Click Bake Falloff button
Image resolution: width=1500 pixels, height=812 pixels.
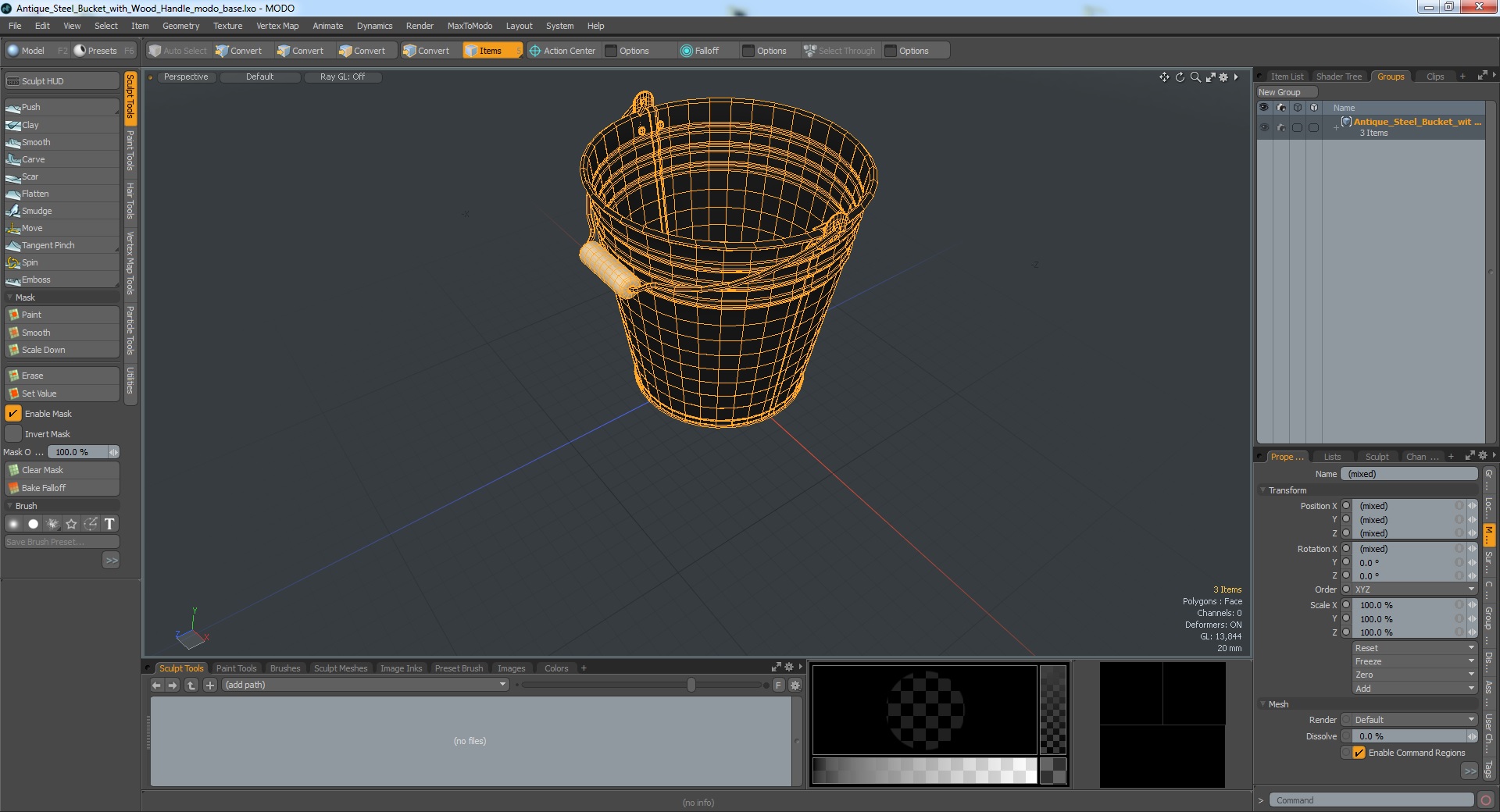tap(62, 488)
